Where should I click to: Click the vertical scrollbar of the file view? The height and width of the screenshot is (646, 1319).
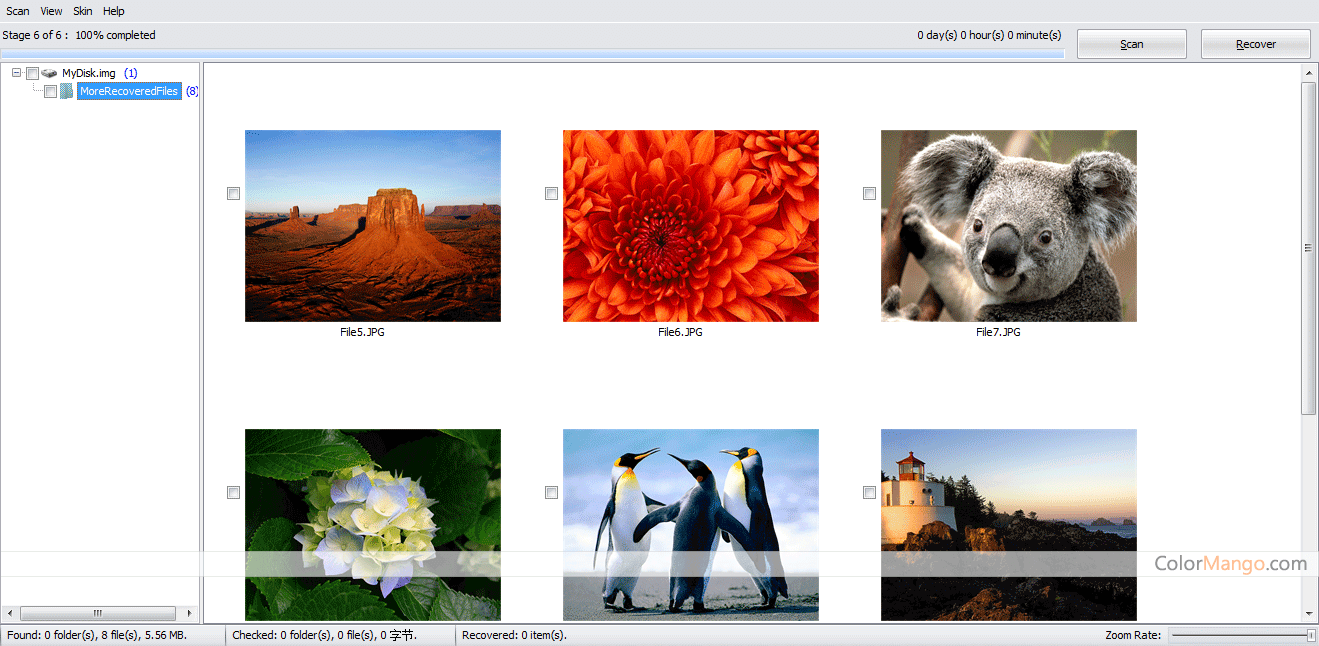(1308, 248)
